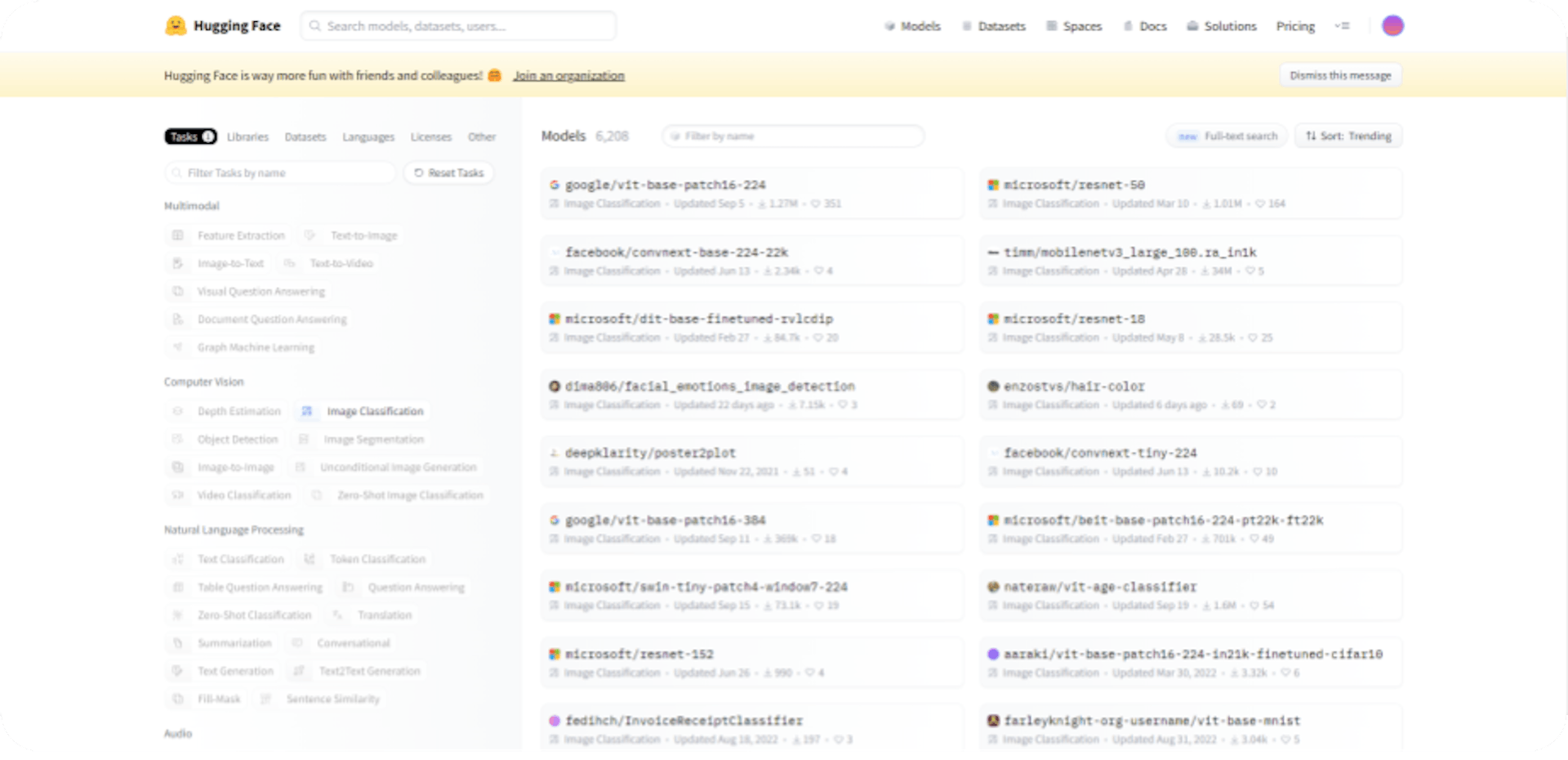
Task: Click the timm icon on mobilenetv3_large_100 card
Action: coord(993,252)
